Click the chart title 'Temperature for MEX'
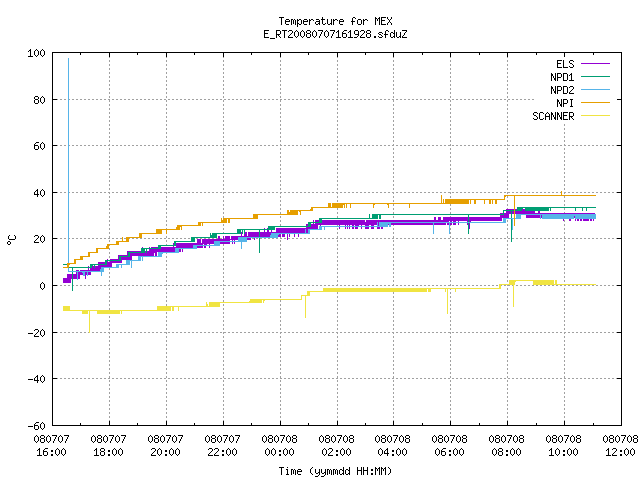The height and width of the screenshot is (480, 640). tap(335, 21)
